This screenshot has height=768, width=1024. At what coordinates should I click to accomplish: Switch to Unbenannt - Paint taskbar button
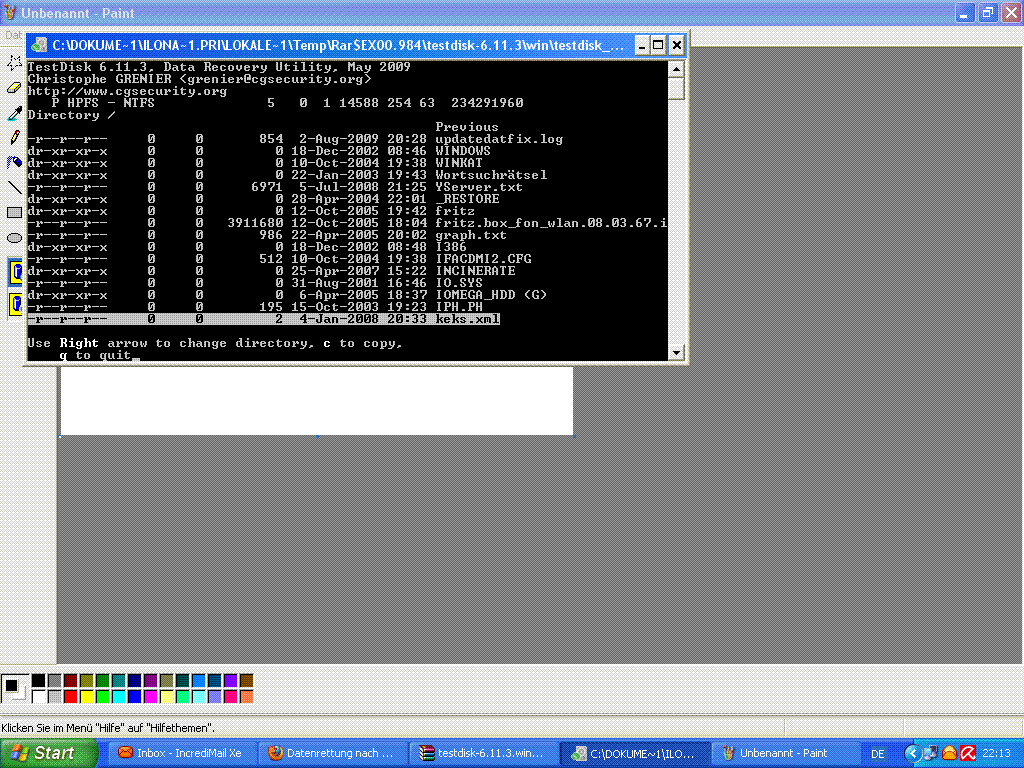pos(786,753)
